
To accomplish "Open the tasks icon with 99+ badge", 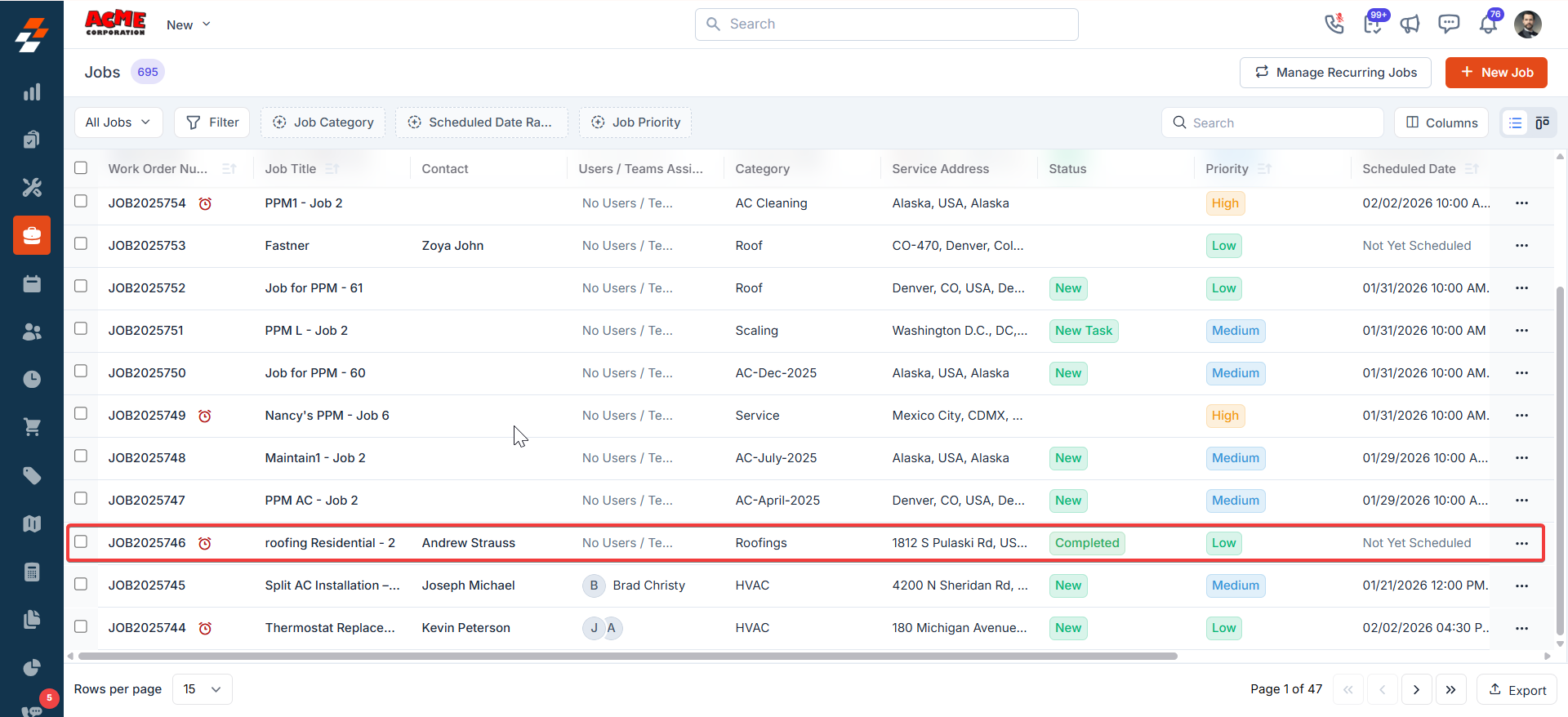I will point(1374,24).
